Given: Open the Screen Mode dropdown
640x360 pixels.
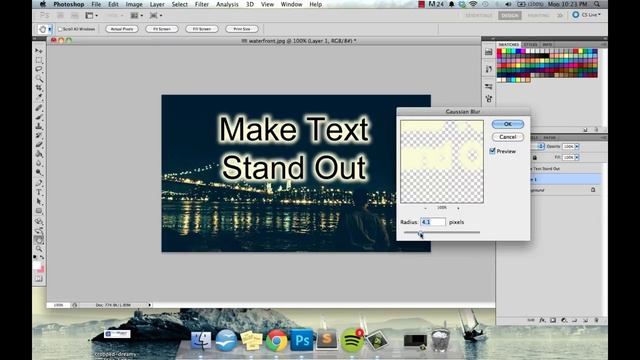Looking at the screenshot, I should click(x=156, y=16).
